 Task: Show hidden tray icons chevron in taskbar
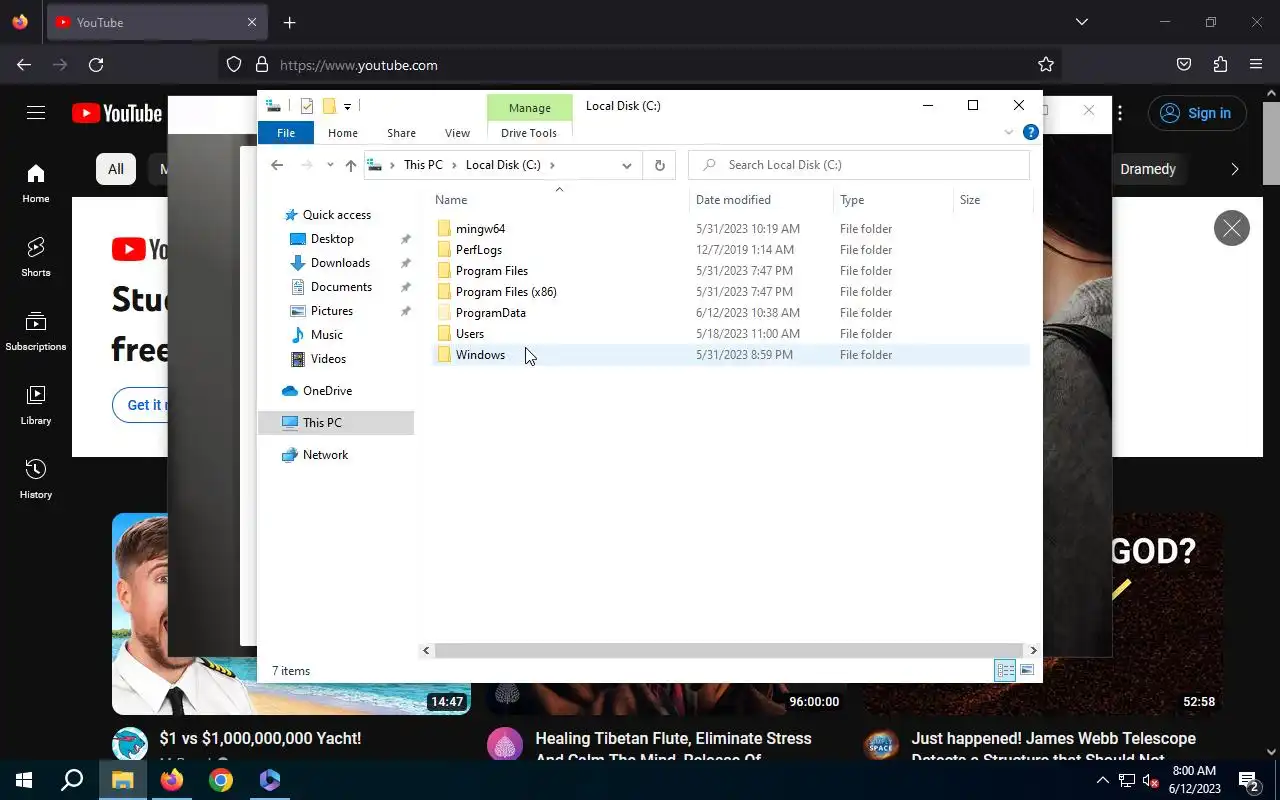click(1102, 780)
